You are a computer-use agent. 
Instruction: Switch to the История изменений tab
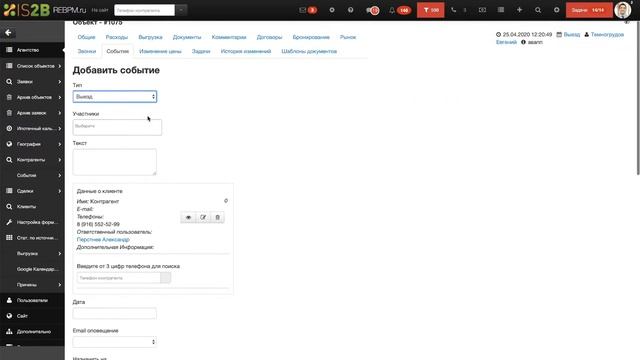click(x=246, y=51)
